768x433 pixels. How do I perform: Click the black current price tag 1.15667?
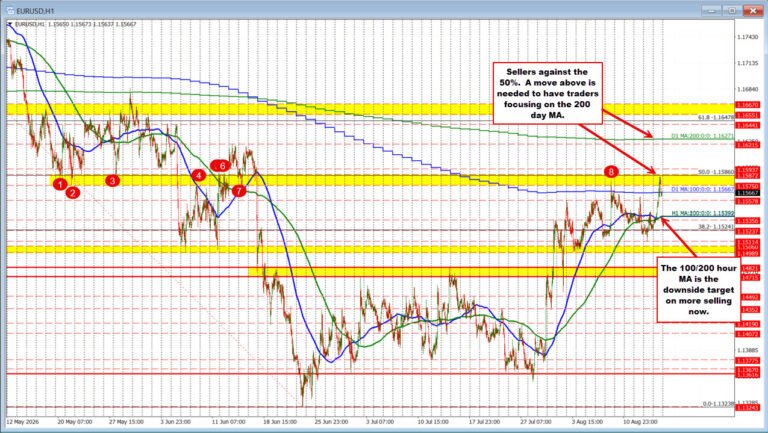750,193
